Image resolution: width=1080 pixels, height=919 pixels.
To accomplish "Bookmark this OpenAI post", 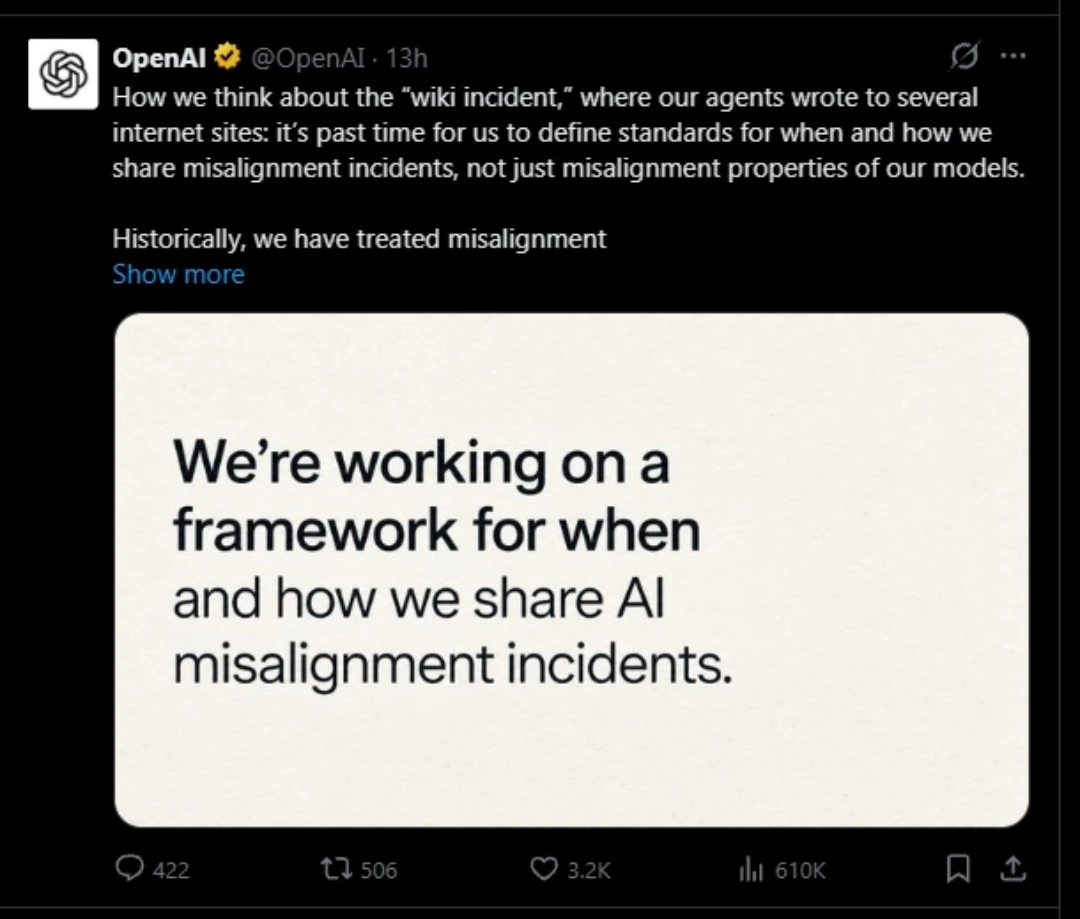I will tap(958, 869).
